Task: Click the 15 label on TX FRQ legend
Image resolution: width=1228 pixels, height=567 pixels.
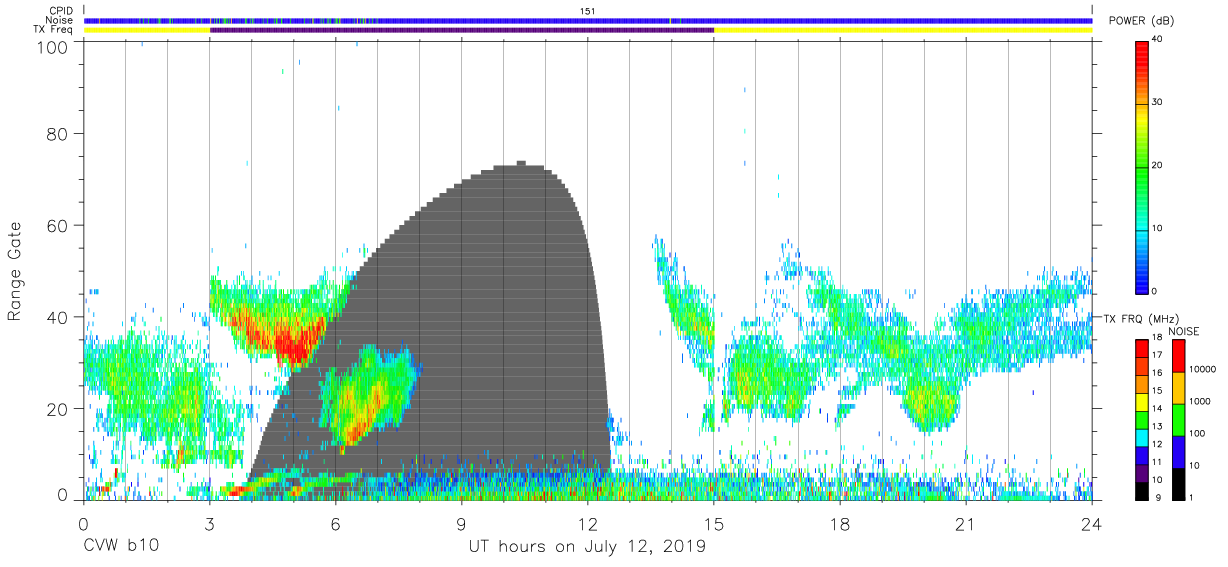Action: (x=1157, y=390)
